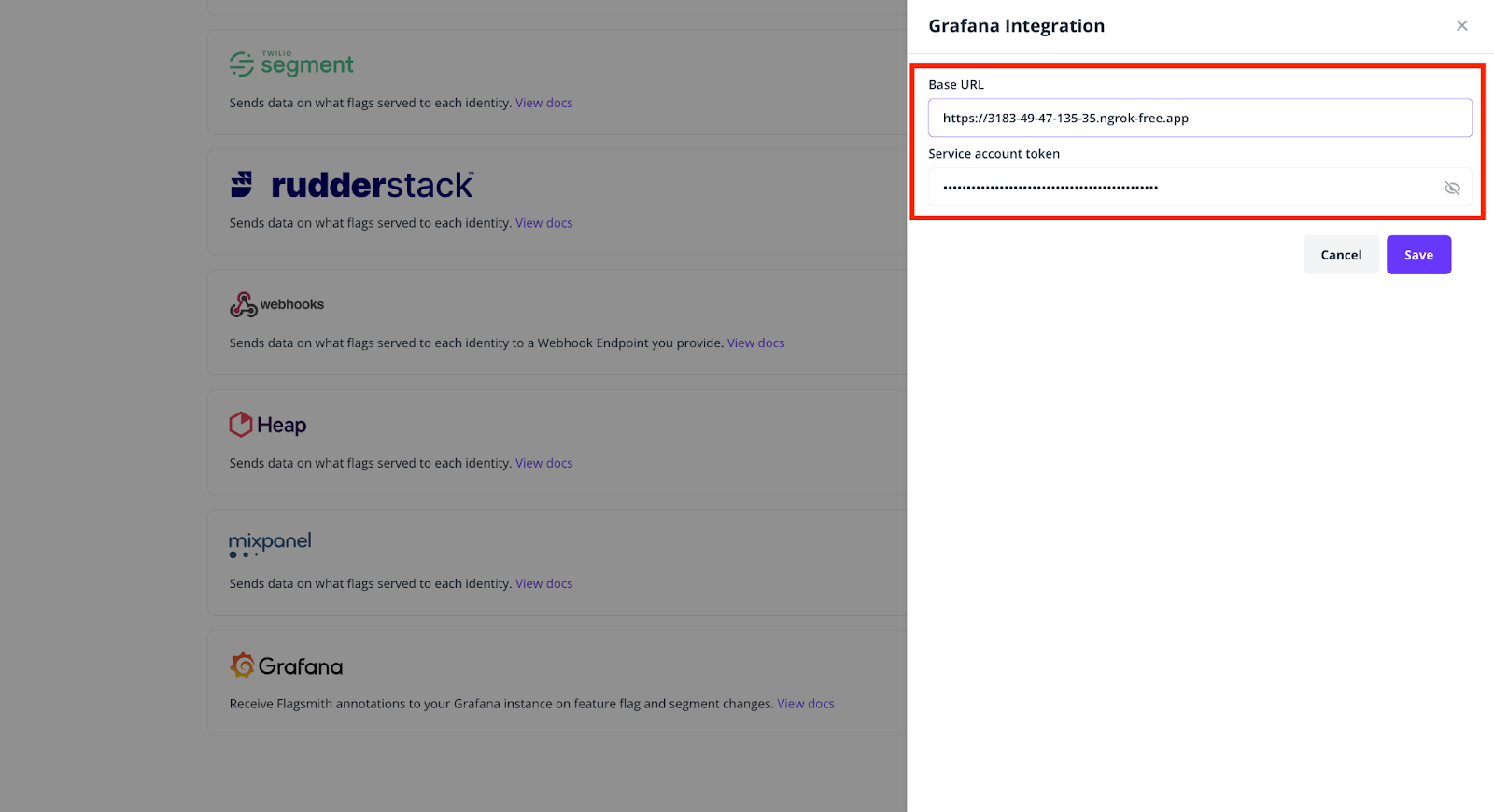1494x812 pixels.
Task: Click the Receive Flagsmith annotations description text
Action: (501, 704)
